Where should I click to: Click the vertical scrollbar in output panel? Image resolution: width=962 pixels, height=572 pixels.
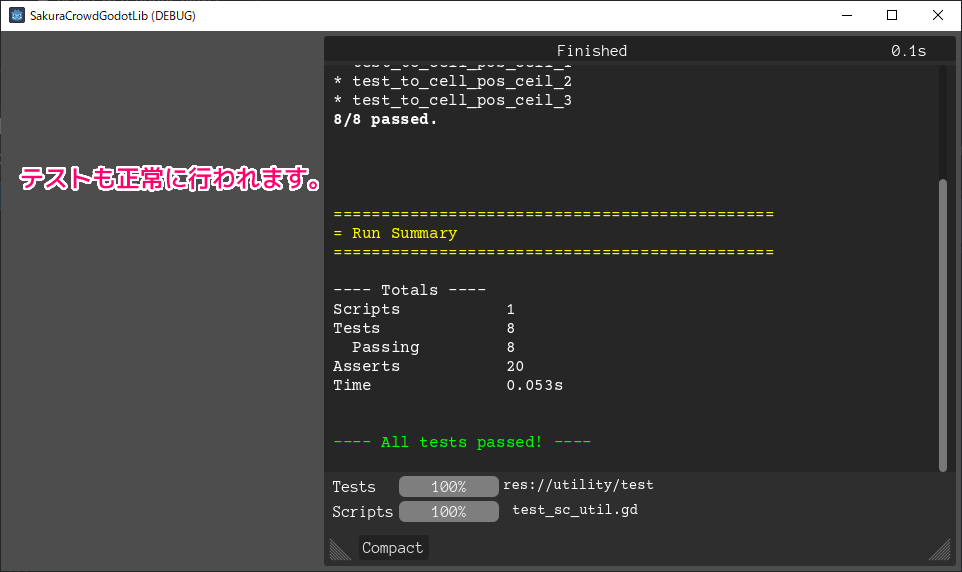pos(942,325)
